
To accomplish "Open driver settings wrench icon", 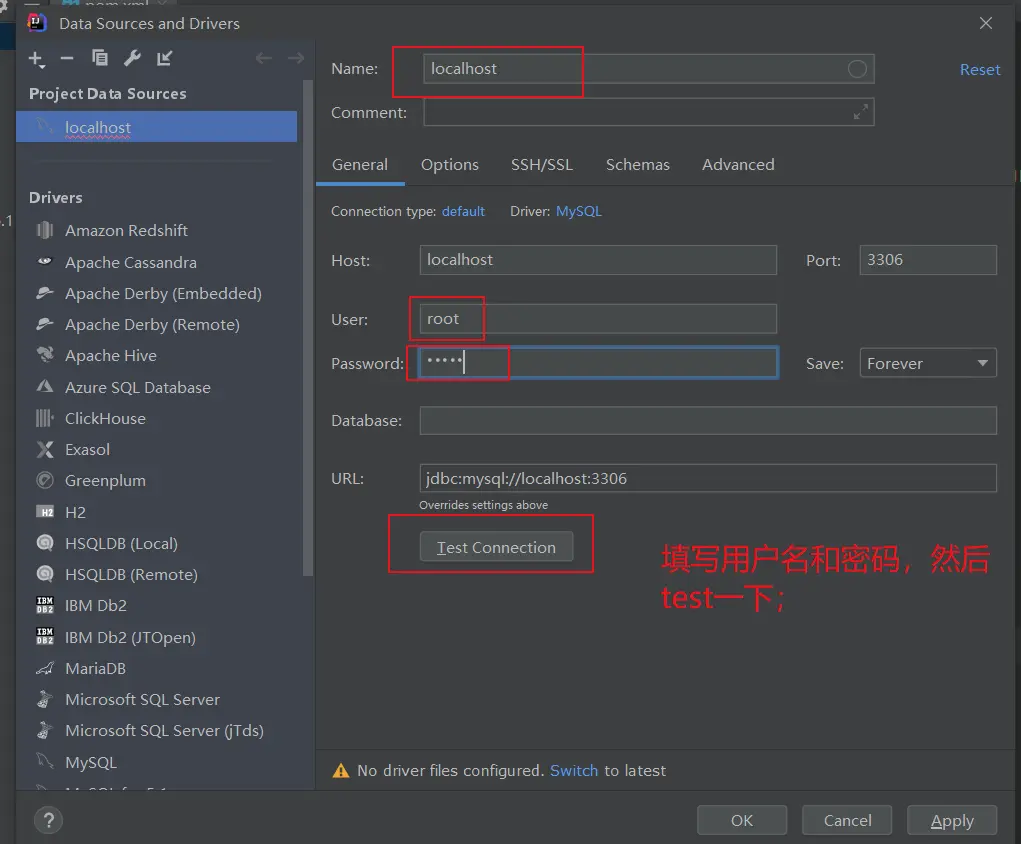I will click(132, 59).
